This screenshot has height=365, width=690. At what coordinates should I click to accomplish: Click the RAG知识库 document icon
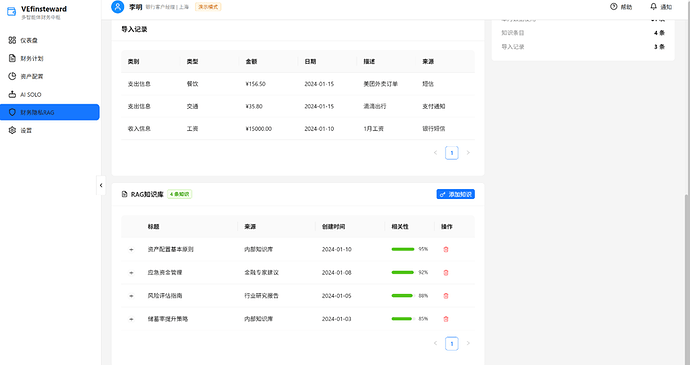pos(125,194)
